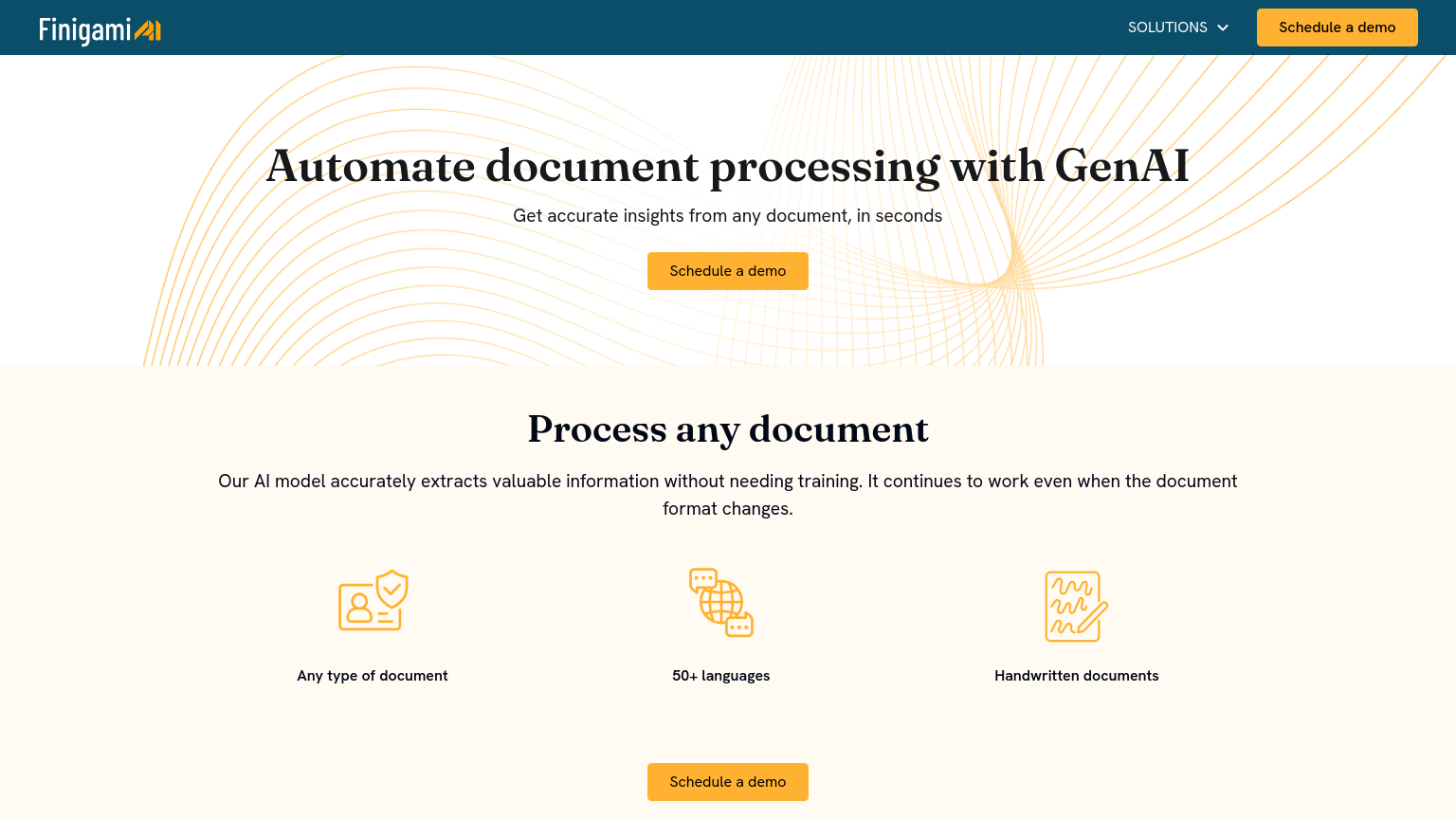Select the 'Any type of document' label

pos(373,676)
